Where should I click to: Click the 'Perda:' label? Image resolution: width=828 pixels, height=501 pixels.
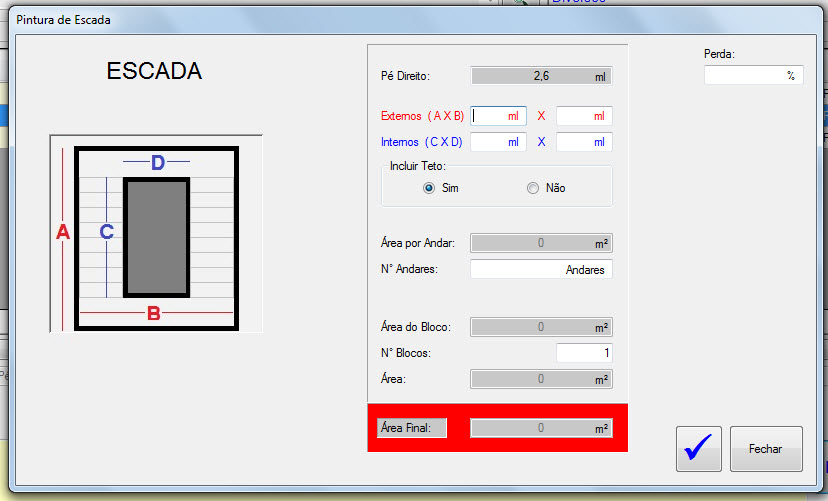pyautogui.click(x=719, y=54)
